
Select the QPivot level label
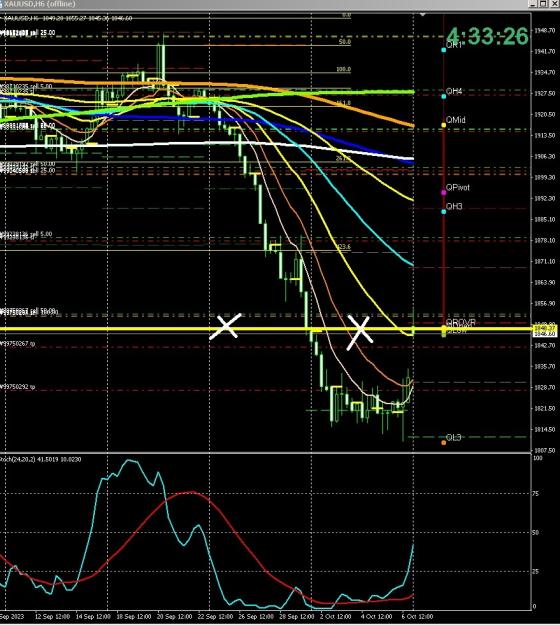pyautogui.click(x=458, y=187)
